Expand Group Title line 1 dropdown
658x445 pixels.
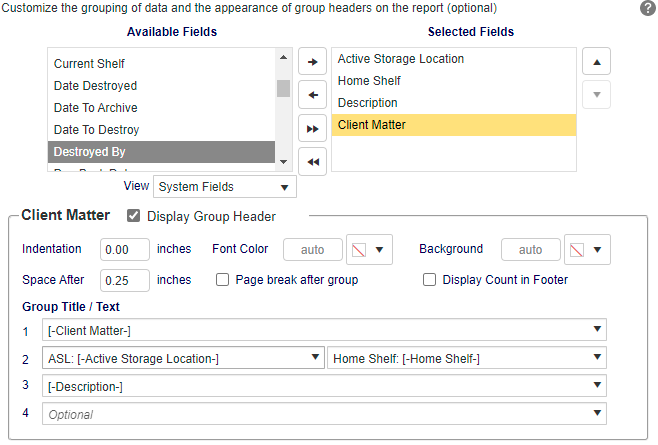pos(597,330)
